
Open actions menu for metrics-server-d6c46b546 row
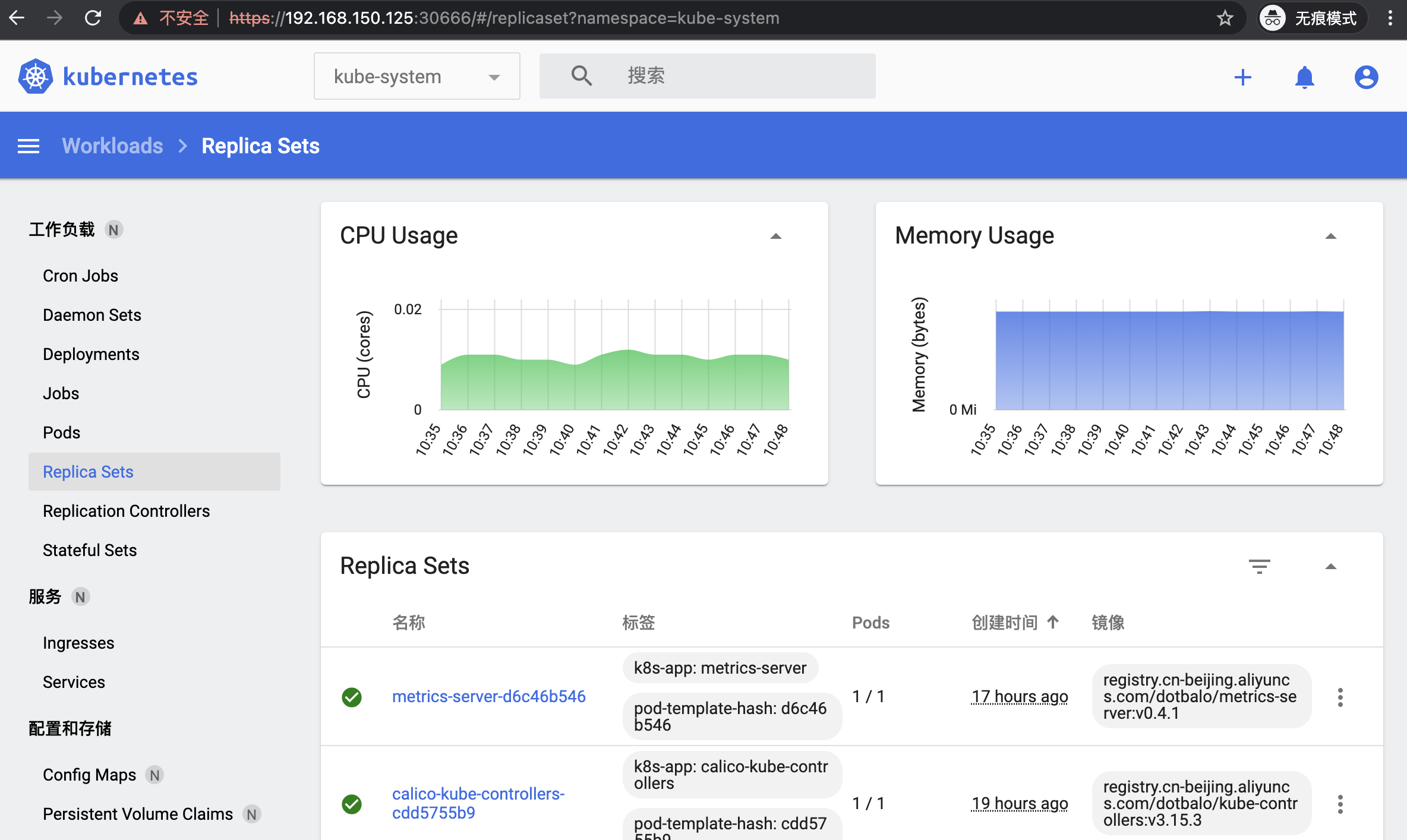1340,697
